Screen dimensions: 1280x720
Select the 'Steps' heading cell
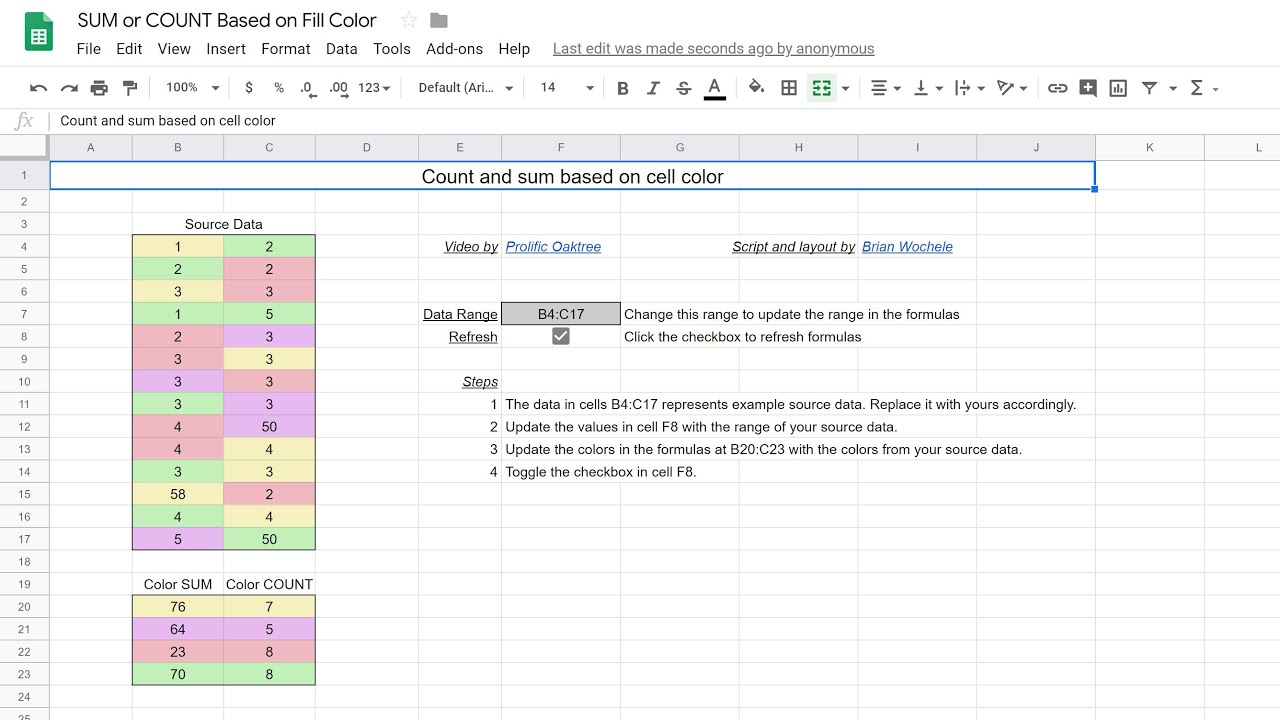click(460, 382)
